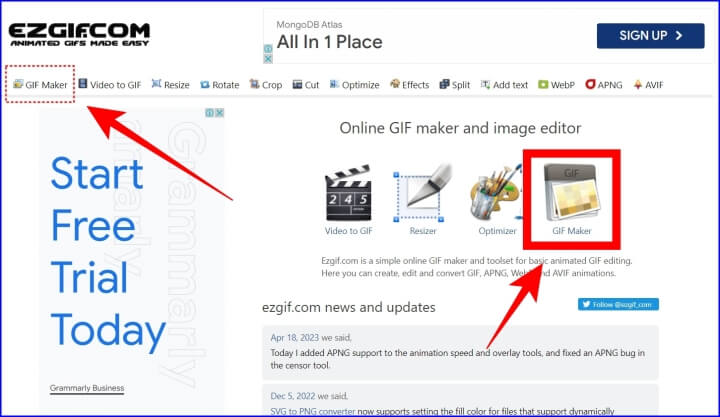The width and height of the screenshot is (720, 417).
Task: Open the Effects menu item
Action: [409, 85]
